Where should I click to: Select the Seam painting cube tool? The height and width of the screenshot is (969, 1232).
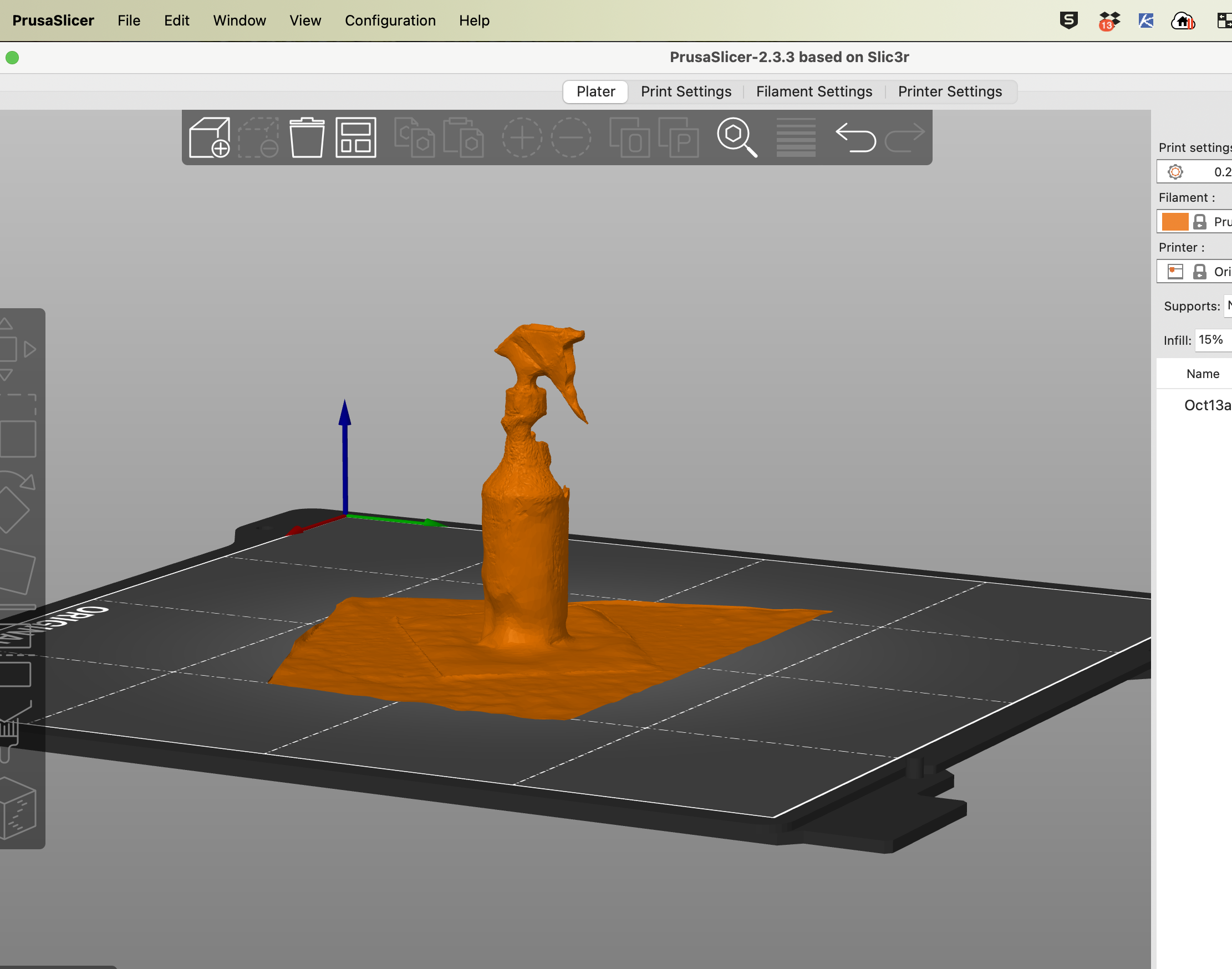[x=17, y=808]
